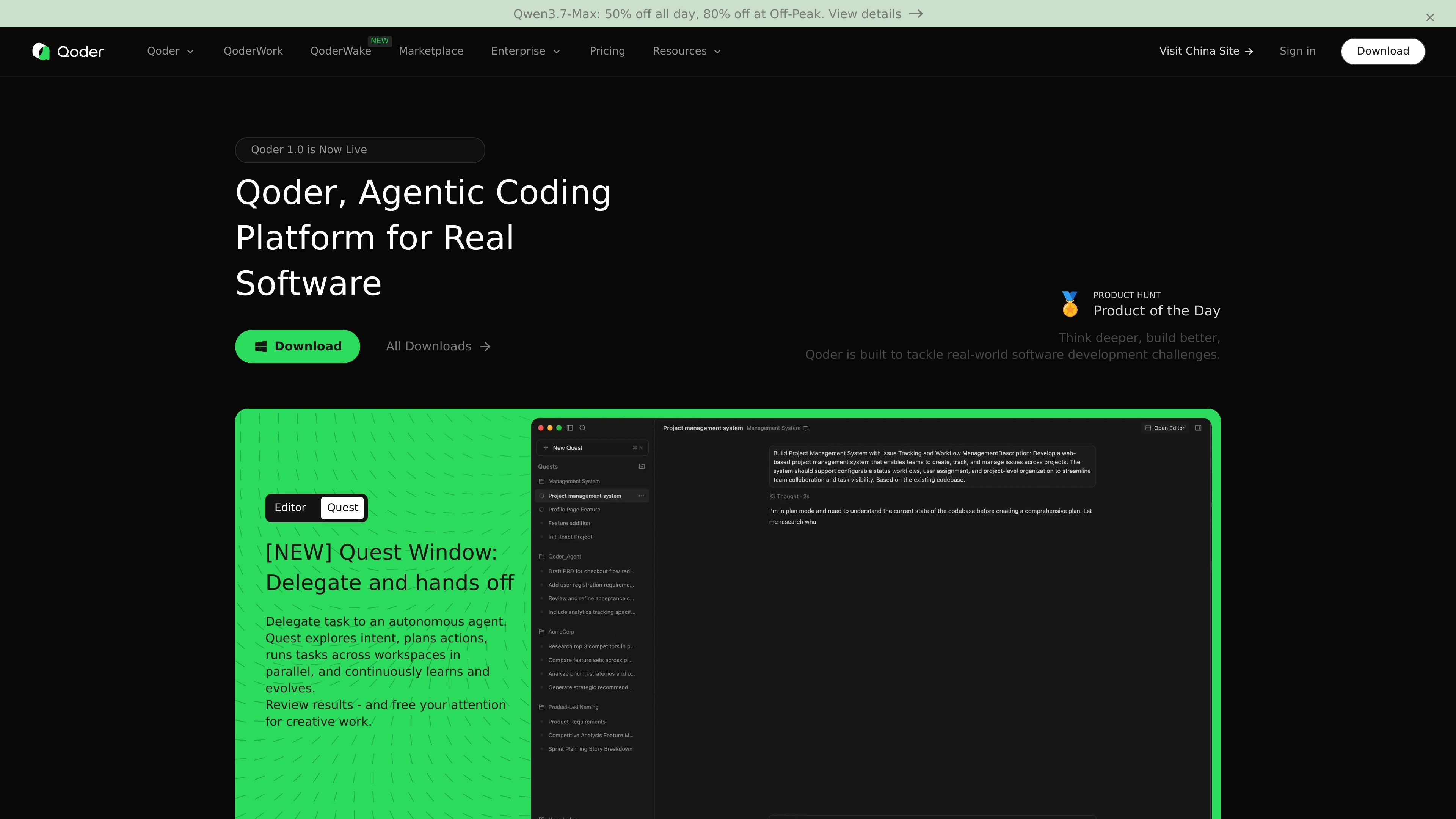The image size is (1456, 819).
Task: Go to QoderWork in the navbar
Action: (x=253, y=52)
